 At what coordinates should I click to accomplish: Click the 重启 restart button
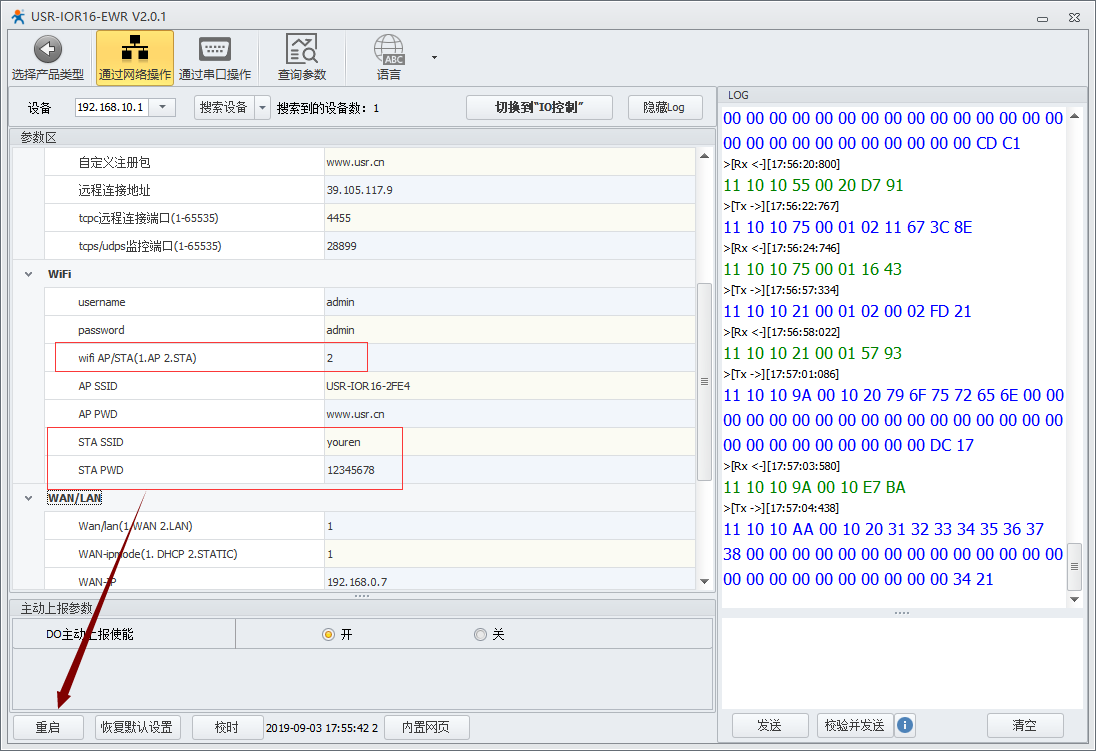48,727
